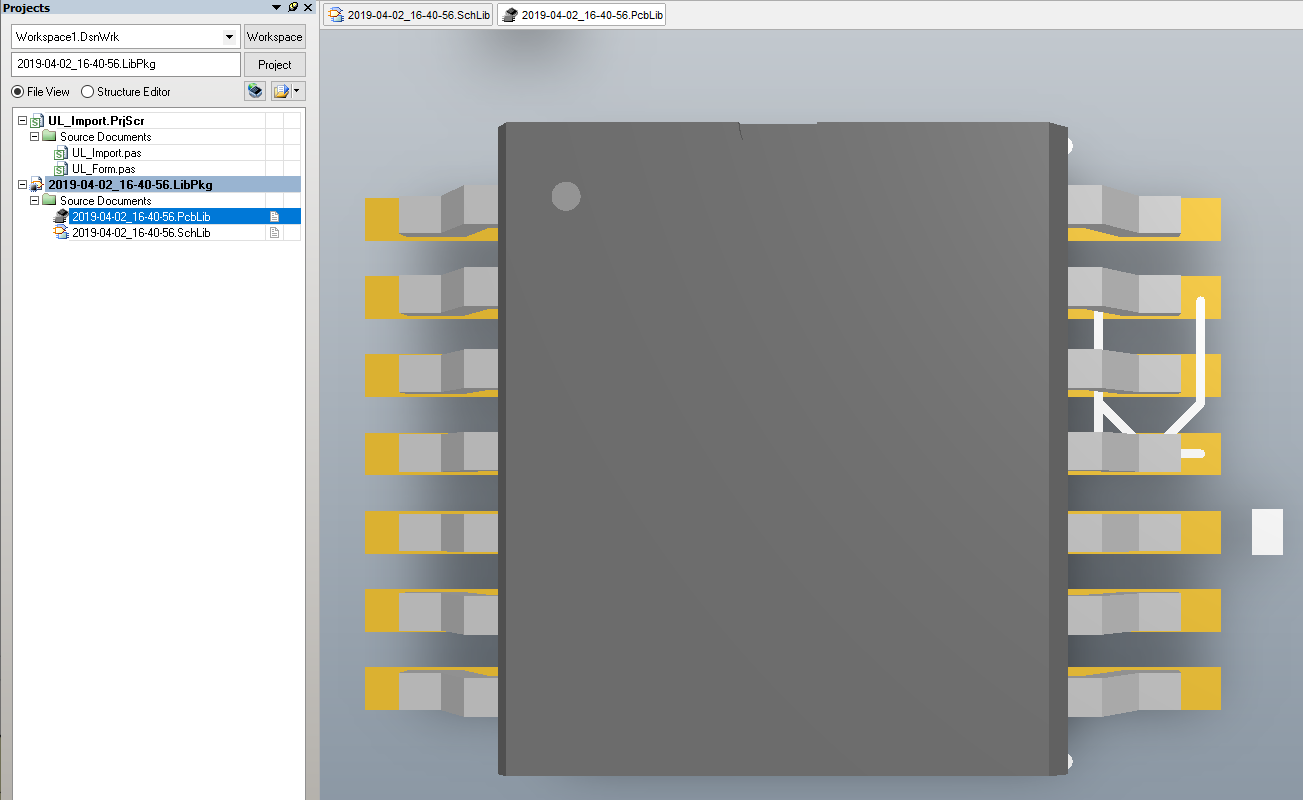Screen dimensions: 1303x800
Task: Click the document state page icon beside SchLib entry
Action: [x=274, y=232]
